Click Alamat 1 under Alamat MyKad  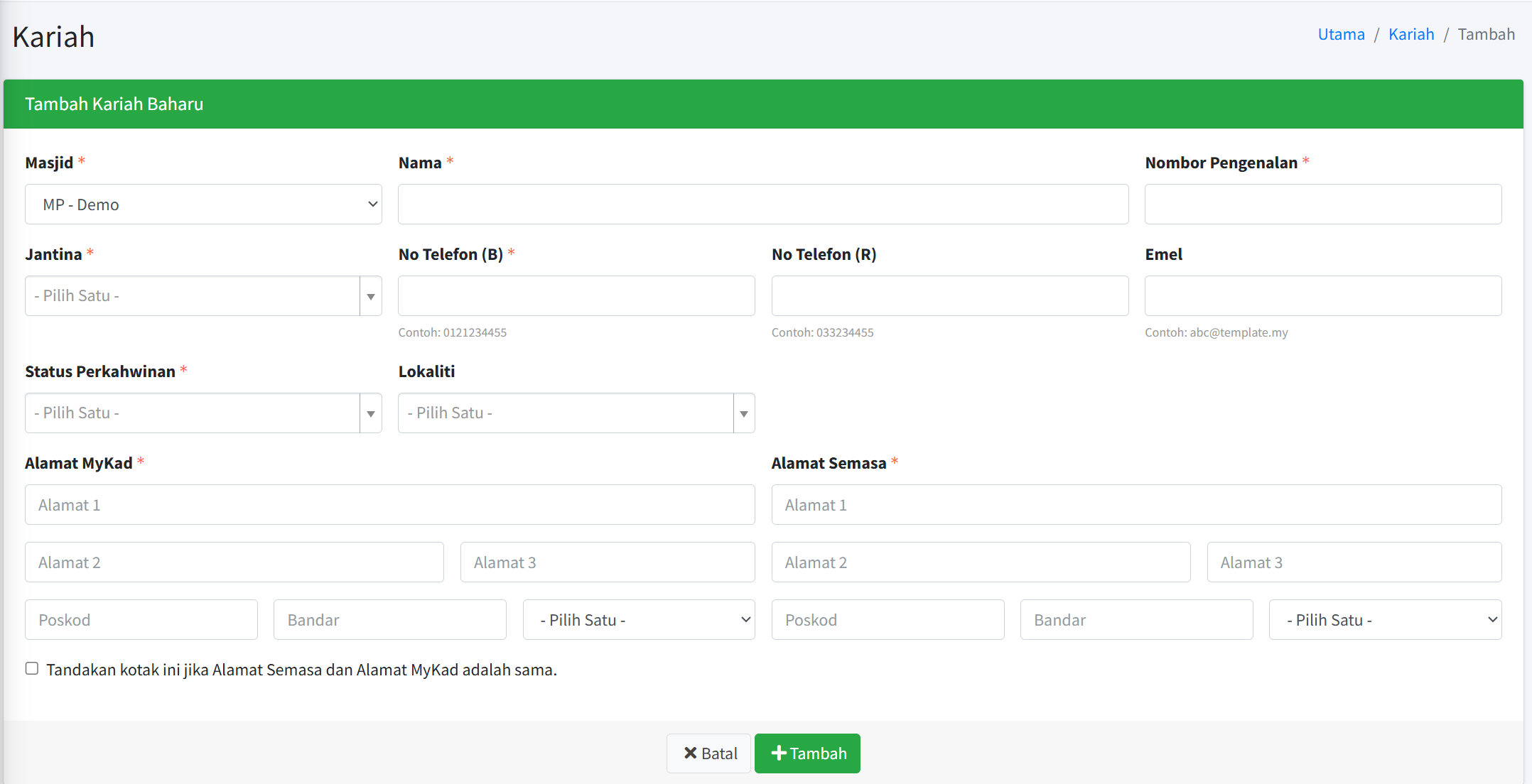click(x=389, y=505)
